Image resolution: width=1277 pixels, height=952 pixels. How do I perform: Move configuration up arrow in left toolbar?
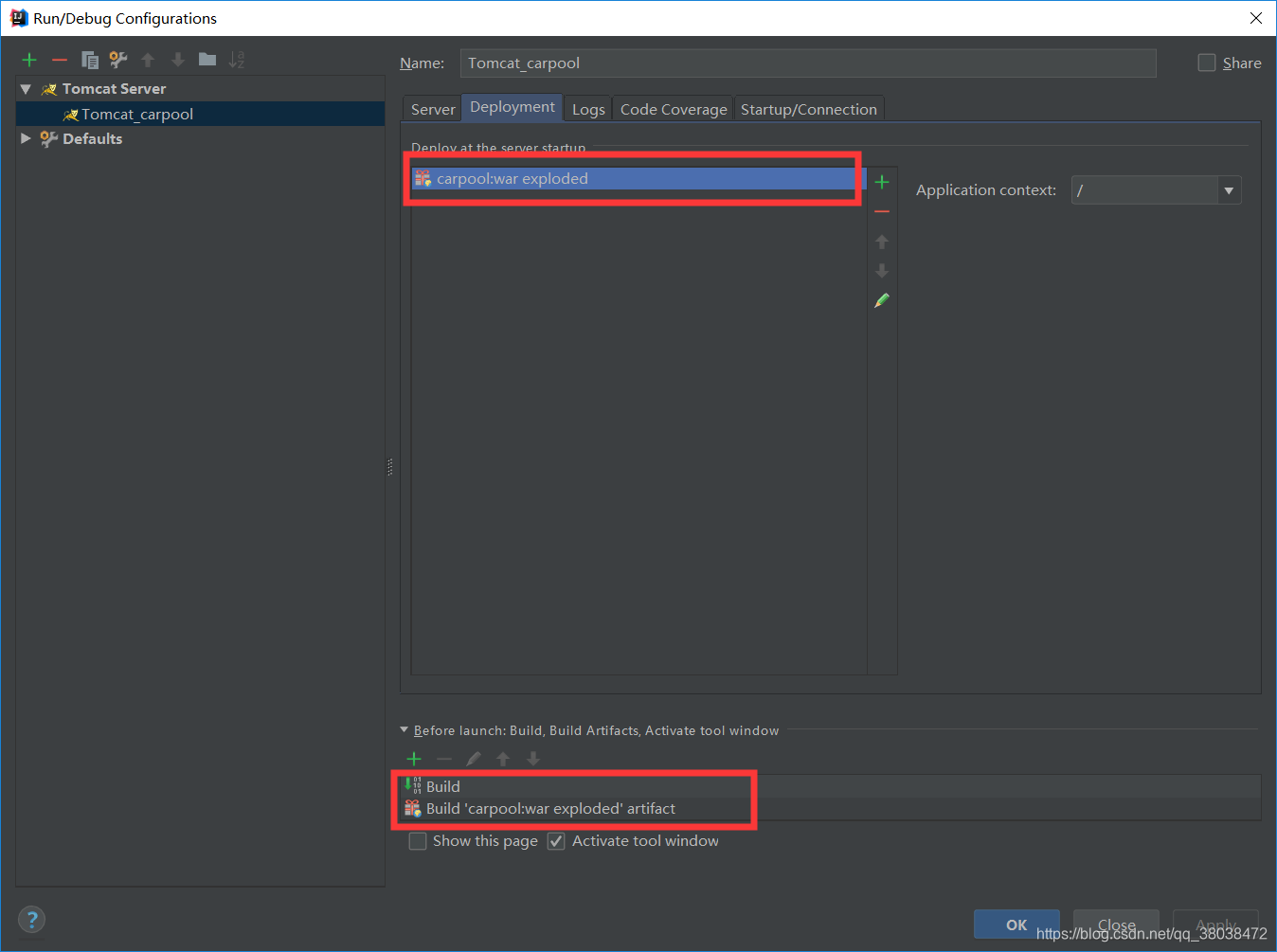click(148, 60)
